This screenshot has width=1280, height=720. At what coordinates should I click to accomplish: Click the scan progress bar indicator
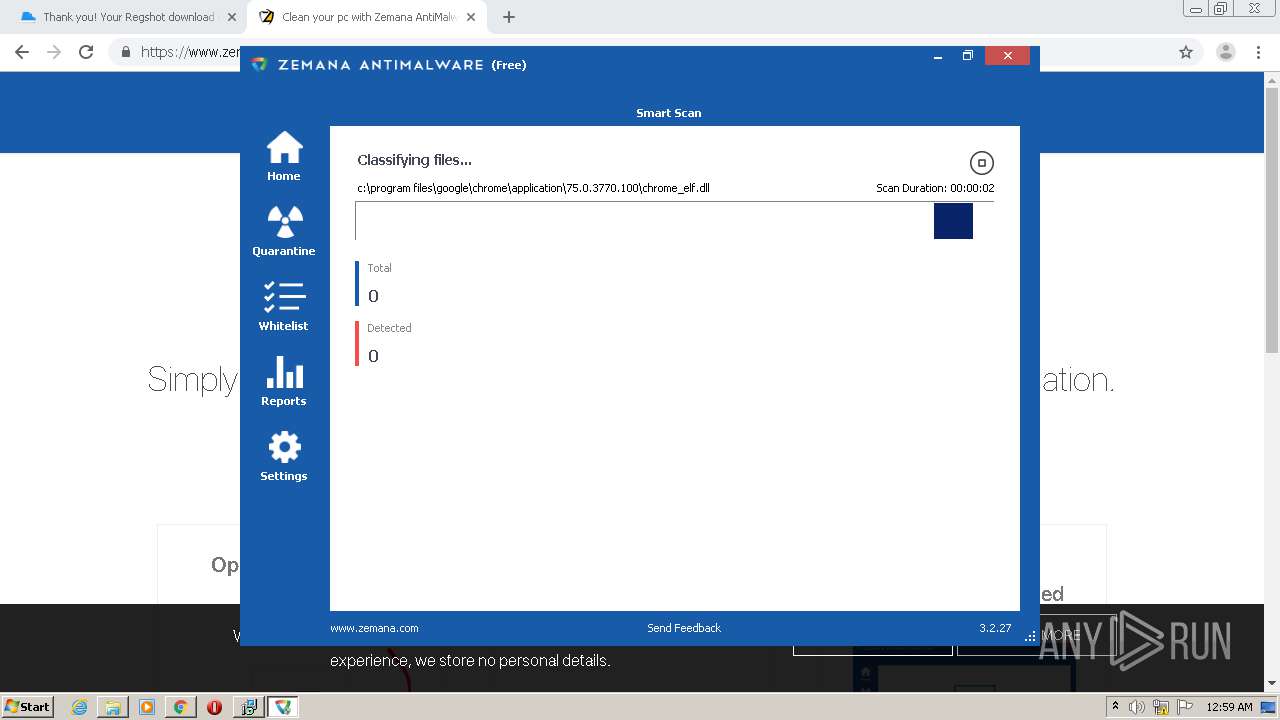(x=953, y=221)
